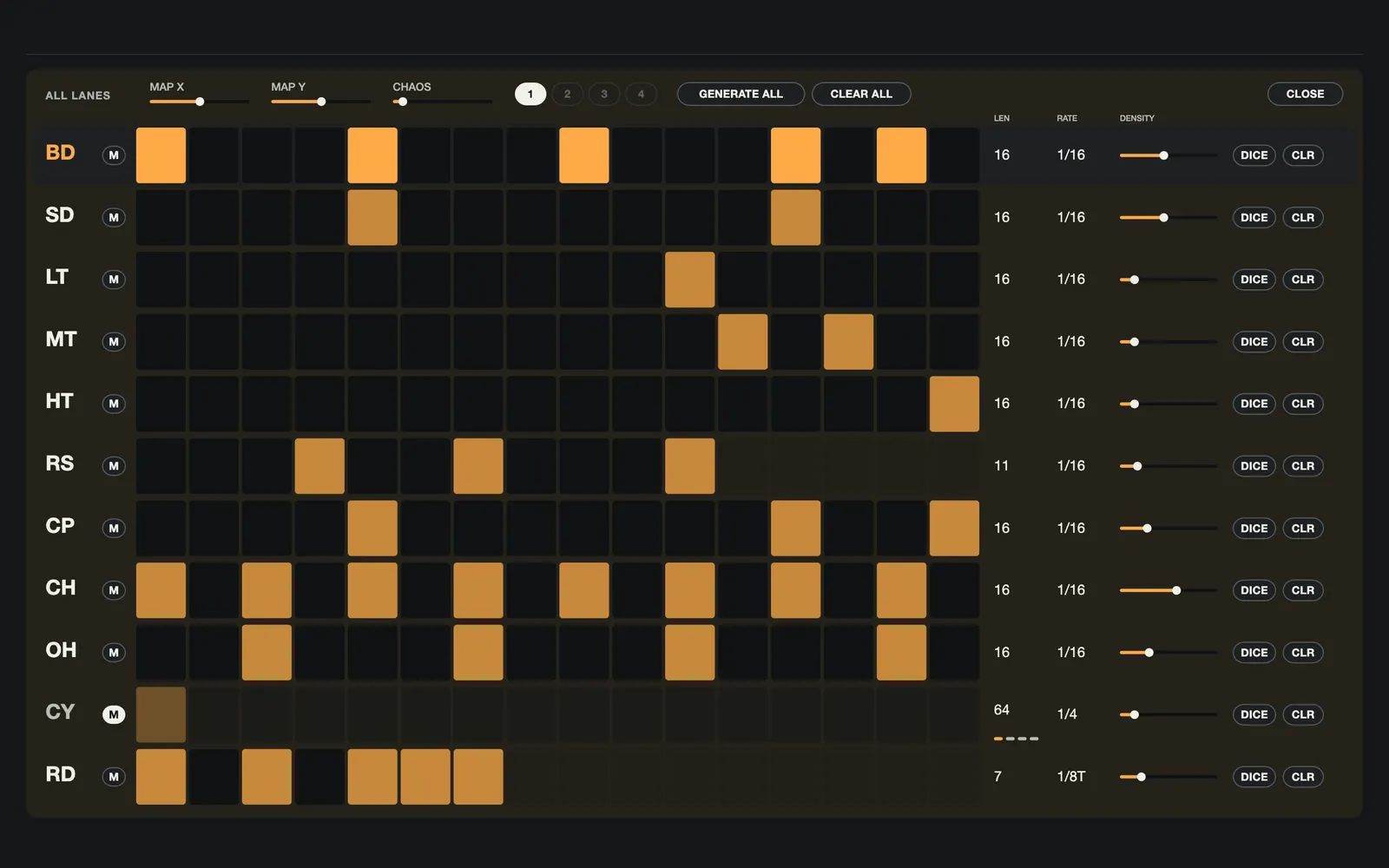The height and width of the screenshot is (868, 1389).
Task: Switch to pattern 3
Action: pos(604,94)
